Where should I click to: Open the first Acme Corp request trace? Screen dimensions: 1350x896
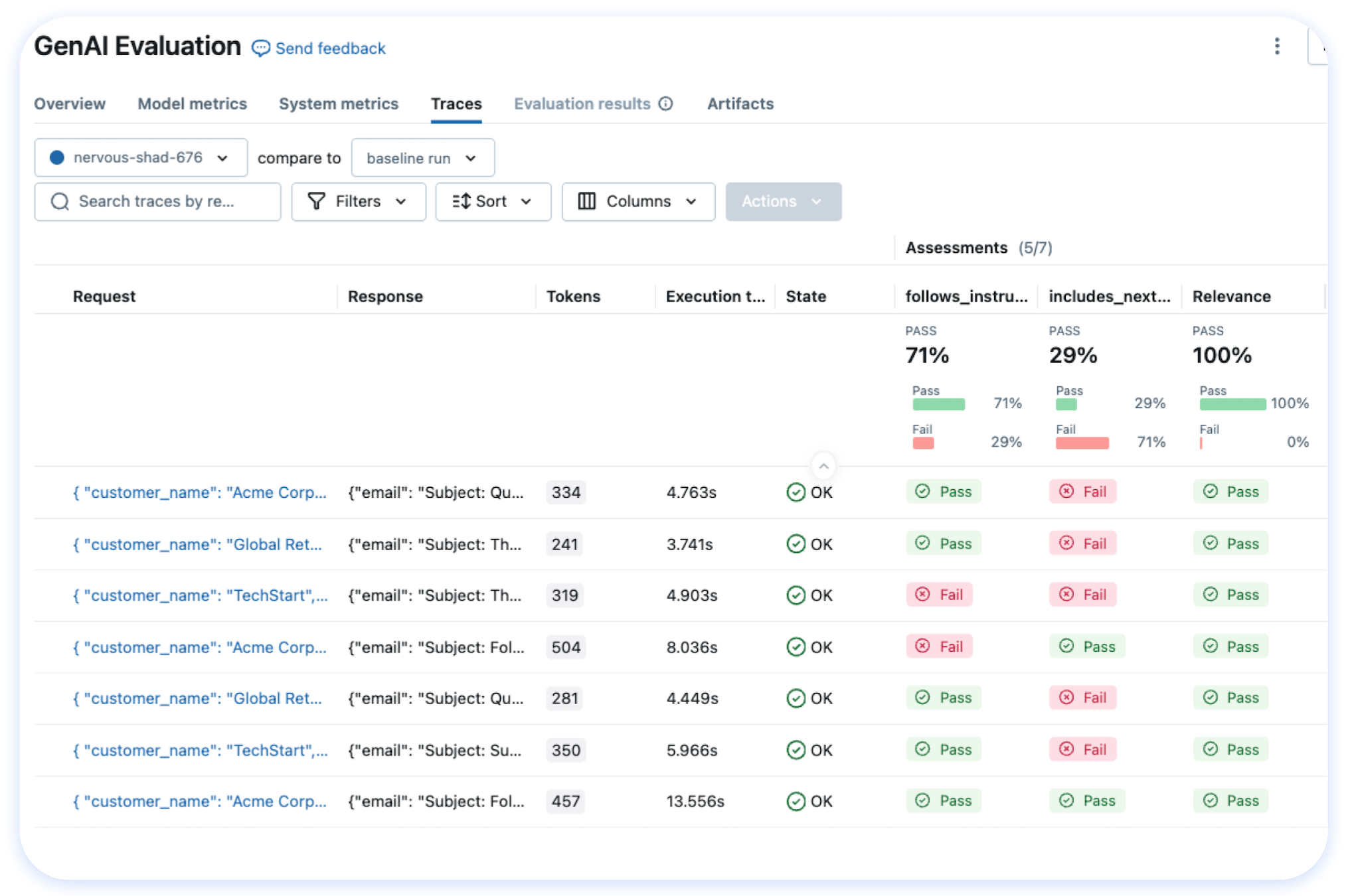(x=199, y=492)
